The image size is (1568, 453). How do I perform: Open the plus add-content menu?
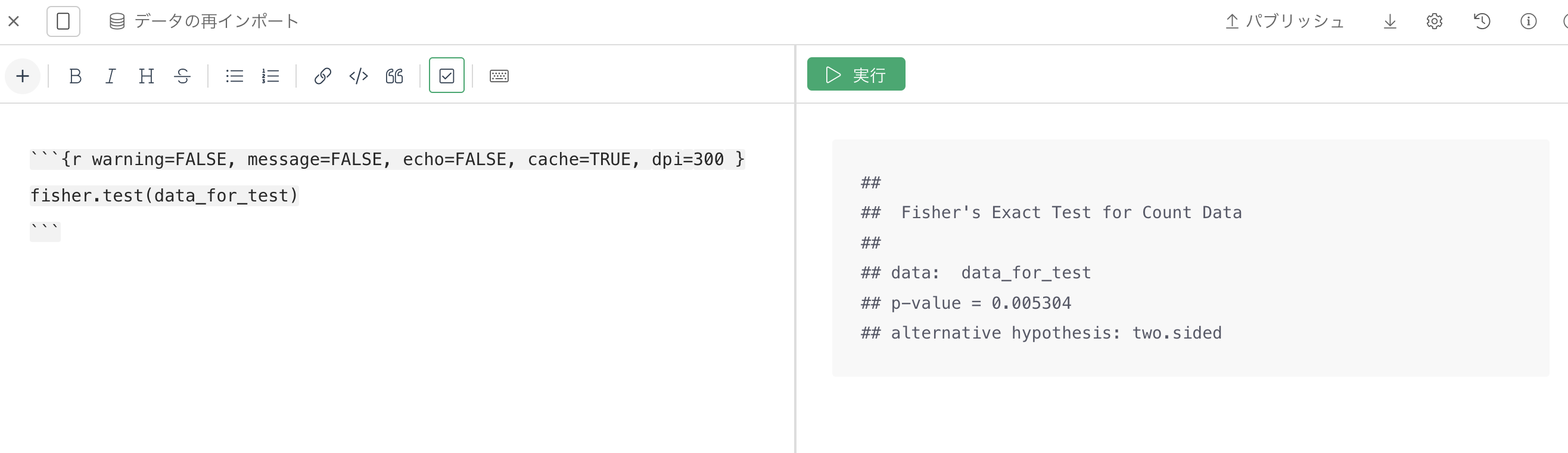[x=23, y=76]
